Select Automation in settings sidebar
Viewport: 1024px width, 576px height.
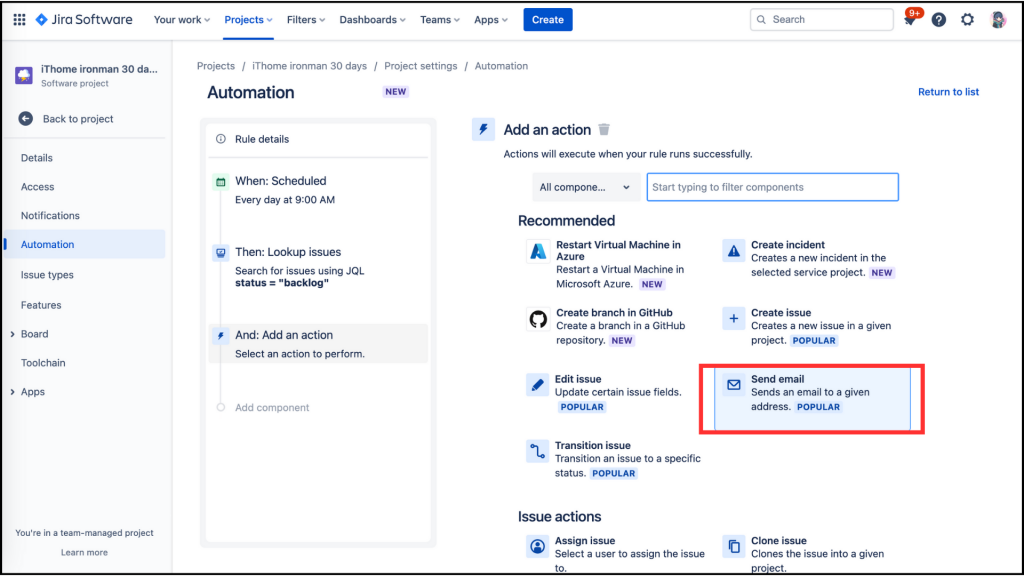[85, 244]
